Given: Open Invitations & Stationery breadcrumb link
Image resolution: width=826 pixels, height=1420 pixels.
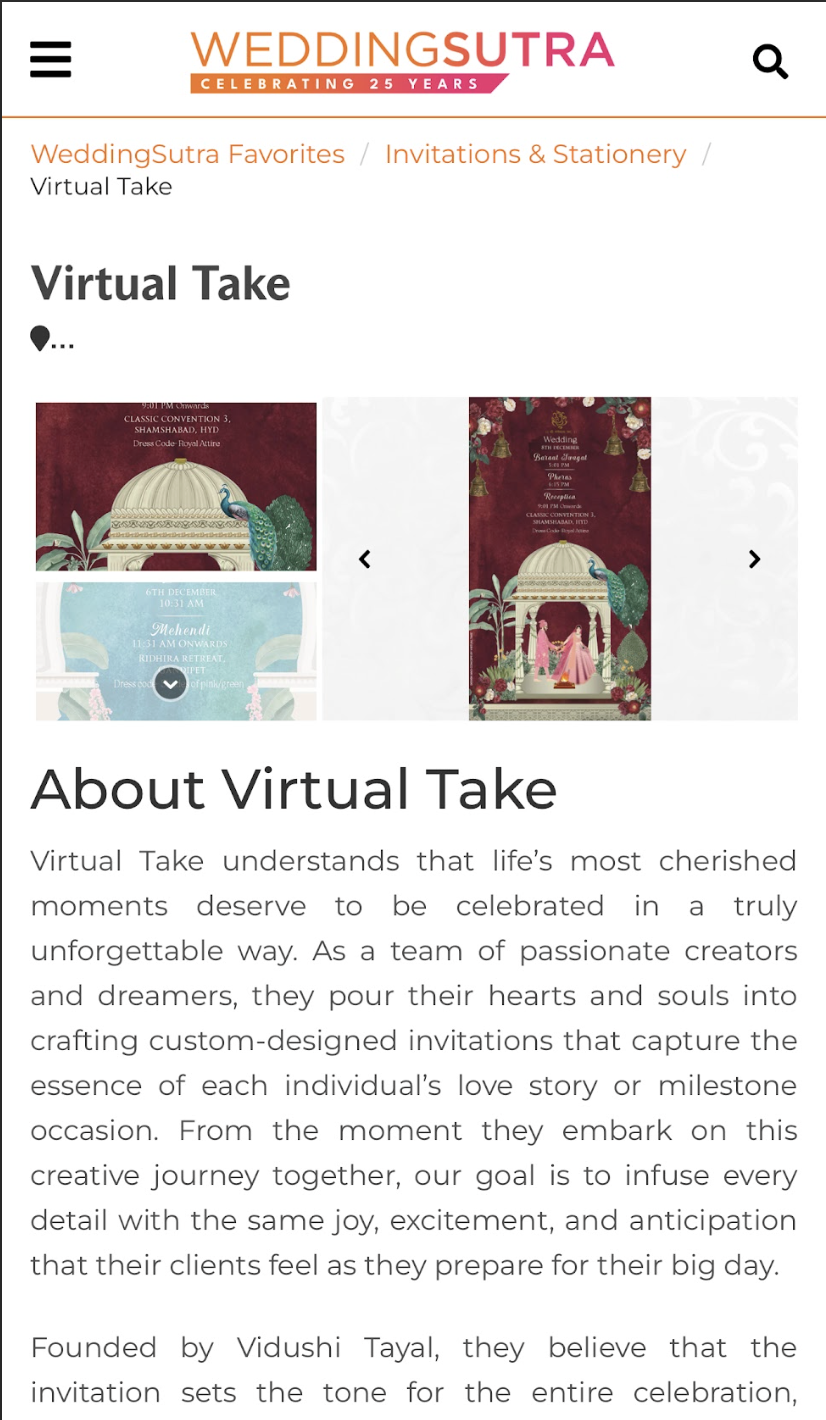Looking at the screenshot, I should 536,154.
